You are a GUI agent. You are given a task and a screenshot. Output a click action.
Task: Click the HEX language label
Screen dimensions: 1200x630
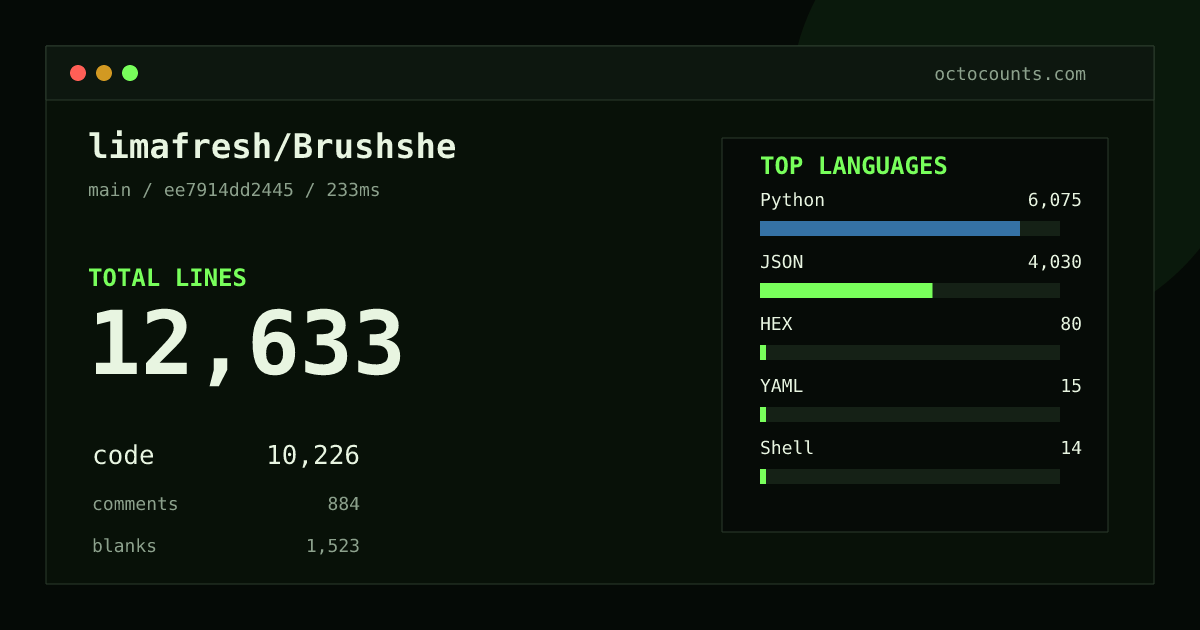click(776, 324)
